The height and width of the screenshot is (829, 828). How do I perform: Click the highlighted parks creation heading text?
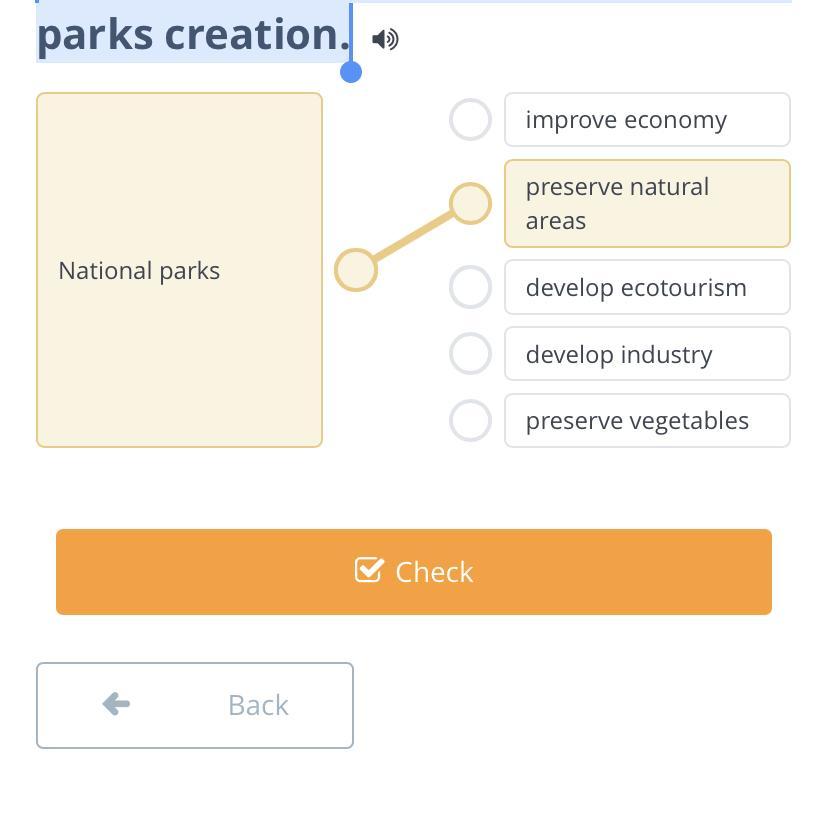[194, 34]
